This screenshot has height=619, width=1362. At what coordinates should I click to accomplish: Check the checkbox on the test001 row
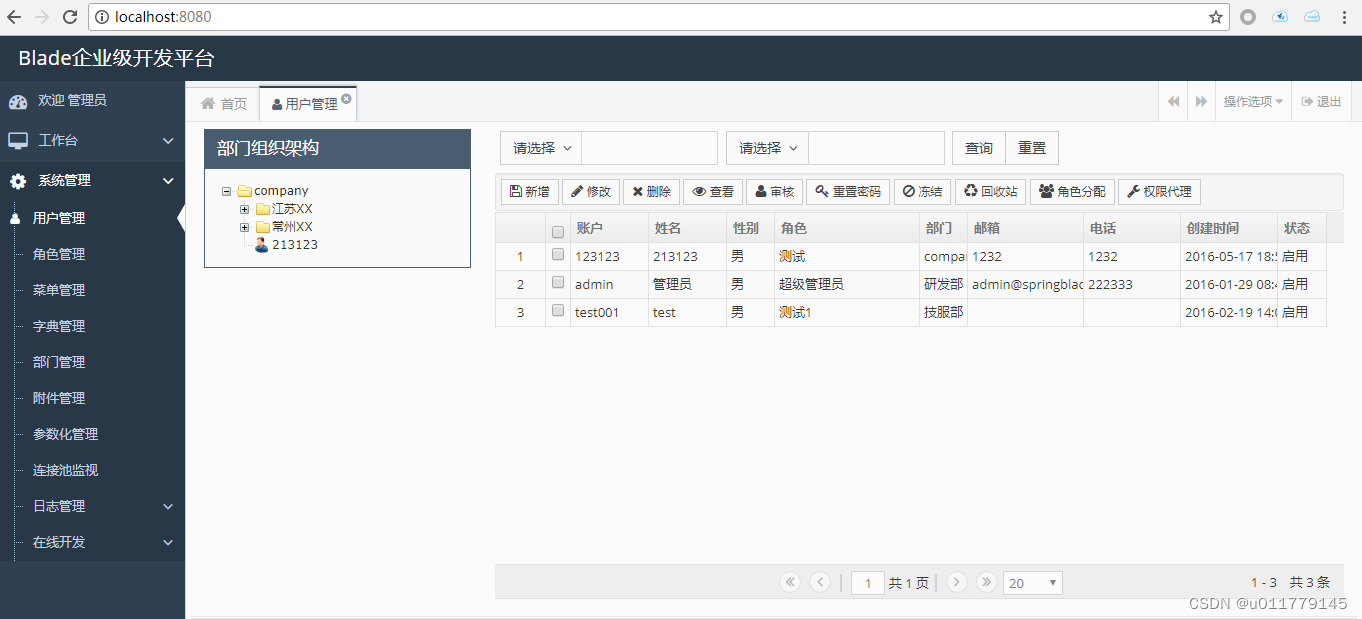[x=557, y=310]
